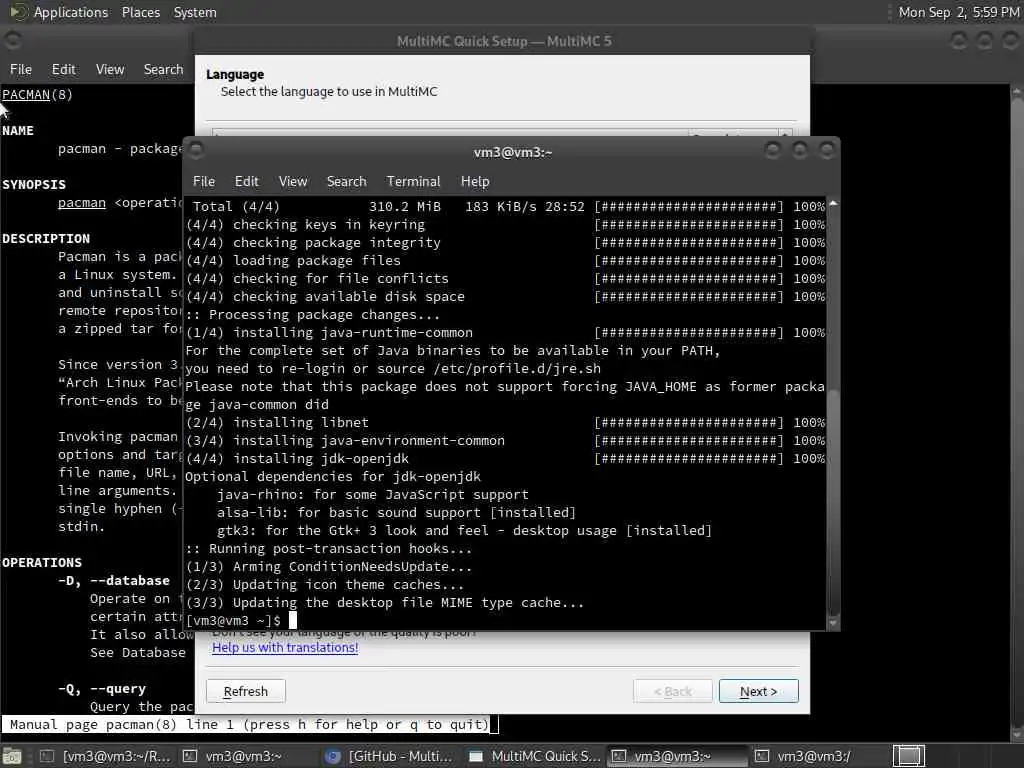Viewport: 1024px width, 768px height.
Task: Click 'SYNOPSIS' heading in man page
Action: click(x=34, y=185)
